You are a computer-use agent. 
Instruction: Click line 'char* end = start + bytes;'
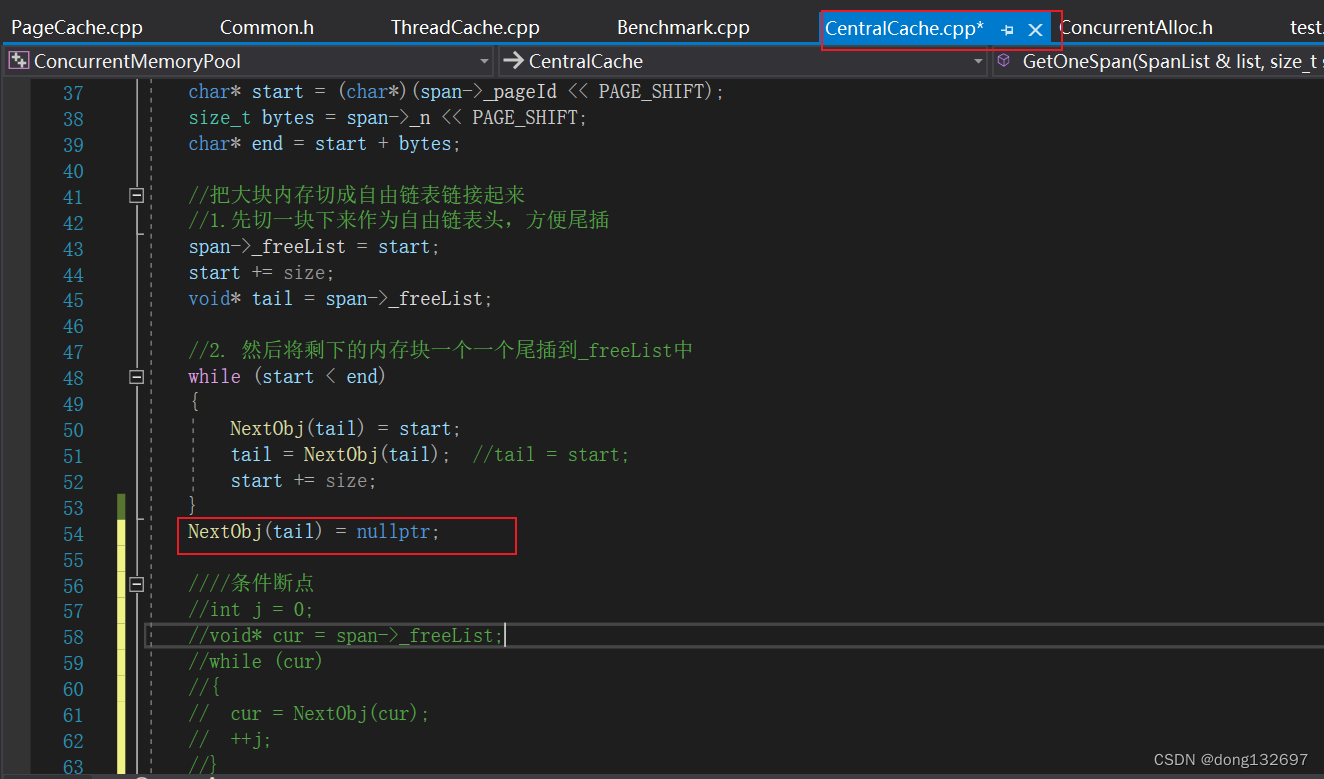324,144
